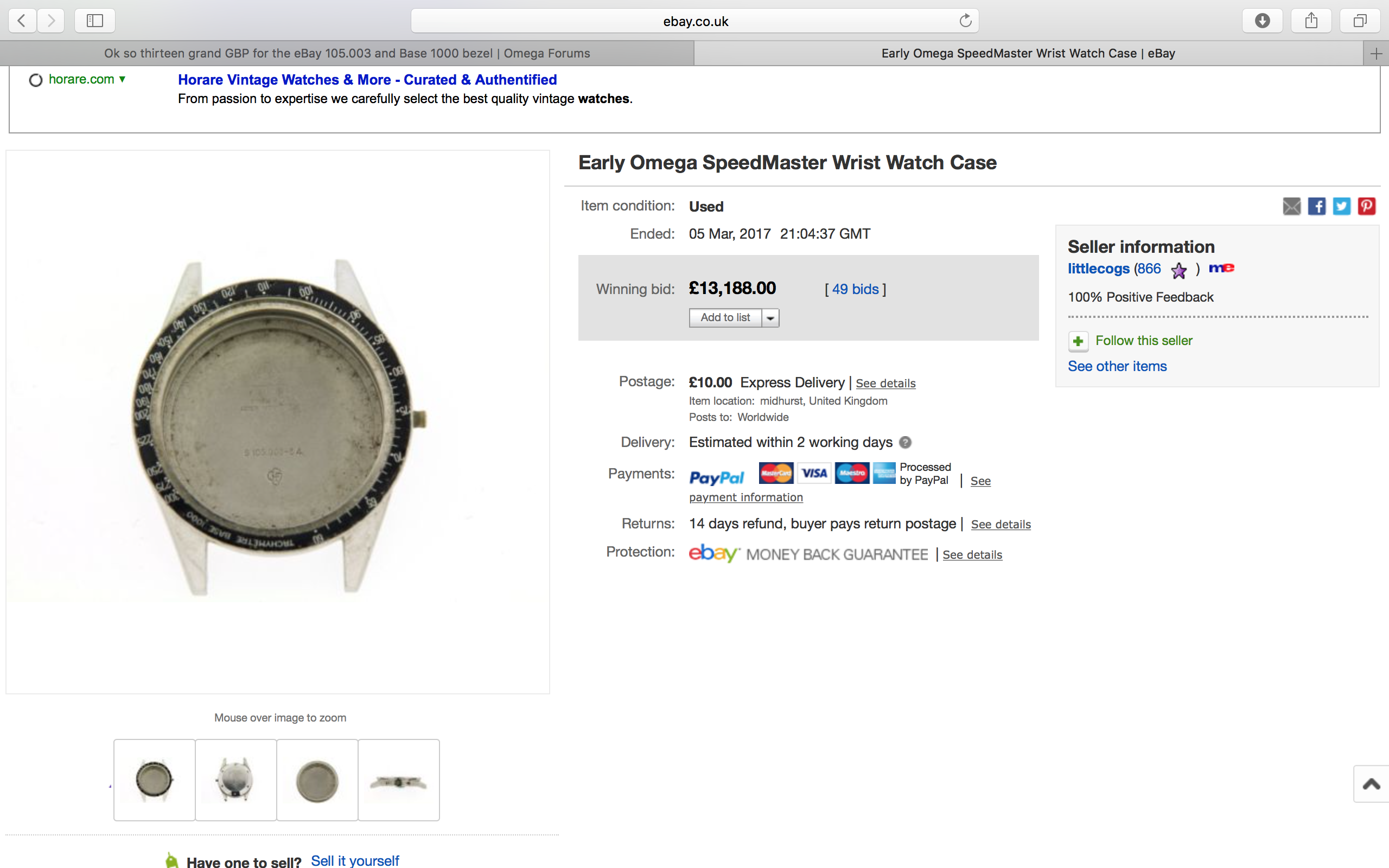The image size is (1389, 868).
Task: Select the side-view watch case thumbnail
Action: click(x=398, y=780)
